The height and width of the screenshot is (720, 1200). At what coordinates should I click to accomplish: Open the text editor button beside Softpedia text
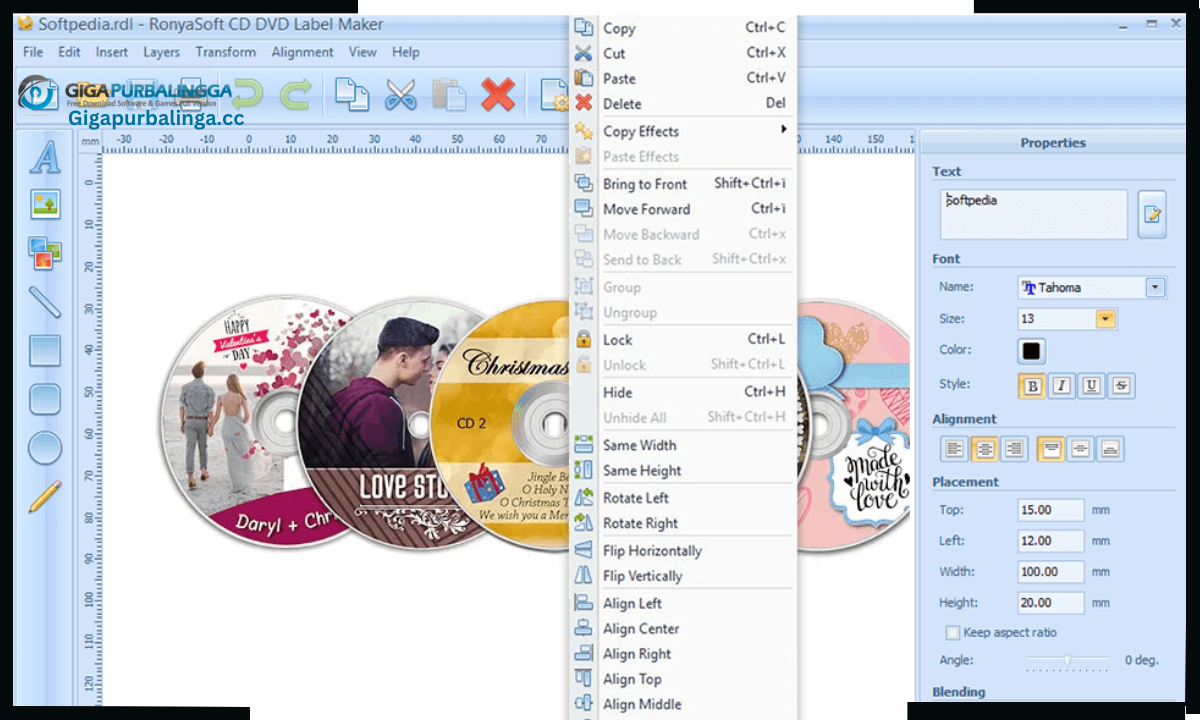coord(1152,214)
